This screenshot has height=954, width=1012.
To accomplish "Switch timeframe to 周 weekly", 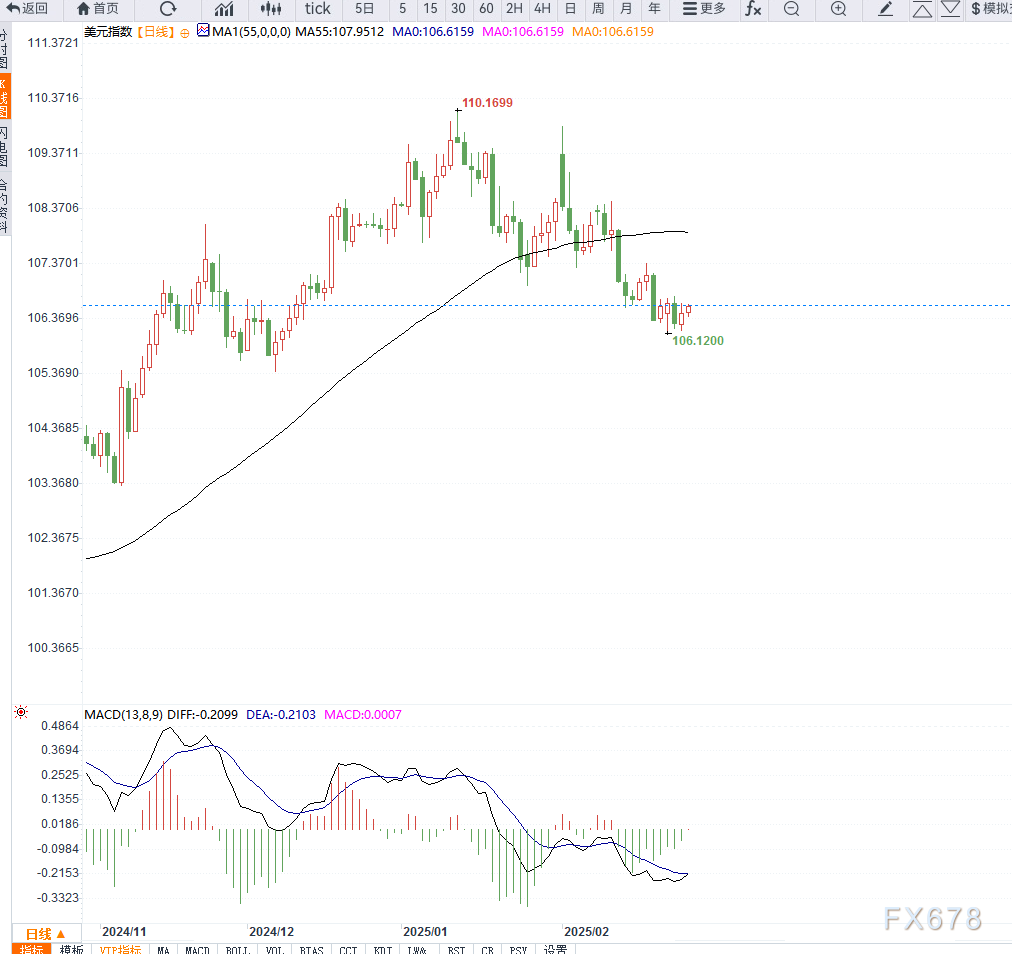I will 598,9.
